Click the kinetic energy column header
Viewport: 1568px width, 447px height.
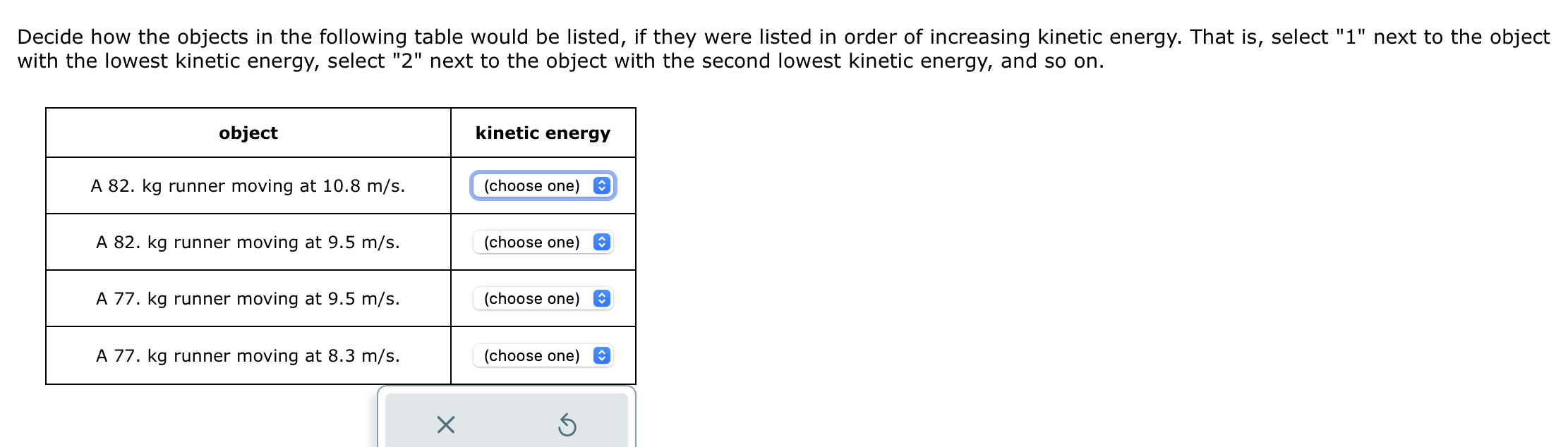coord(542,133)
